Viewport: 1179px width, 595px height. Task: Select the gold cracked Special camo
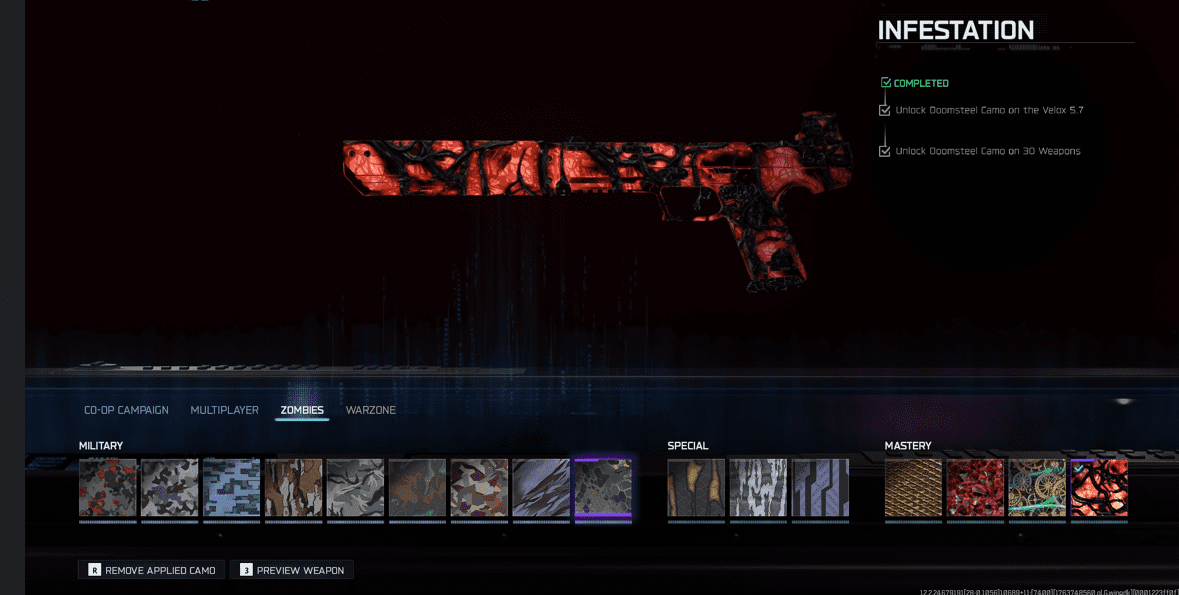696,488
